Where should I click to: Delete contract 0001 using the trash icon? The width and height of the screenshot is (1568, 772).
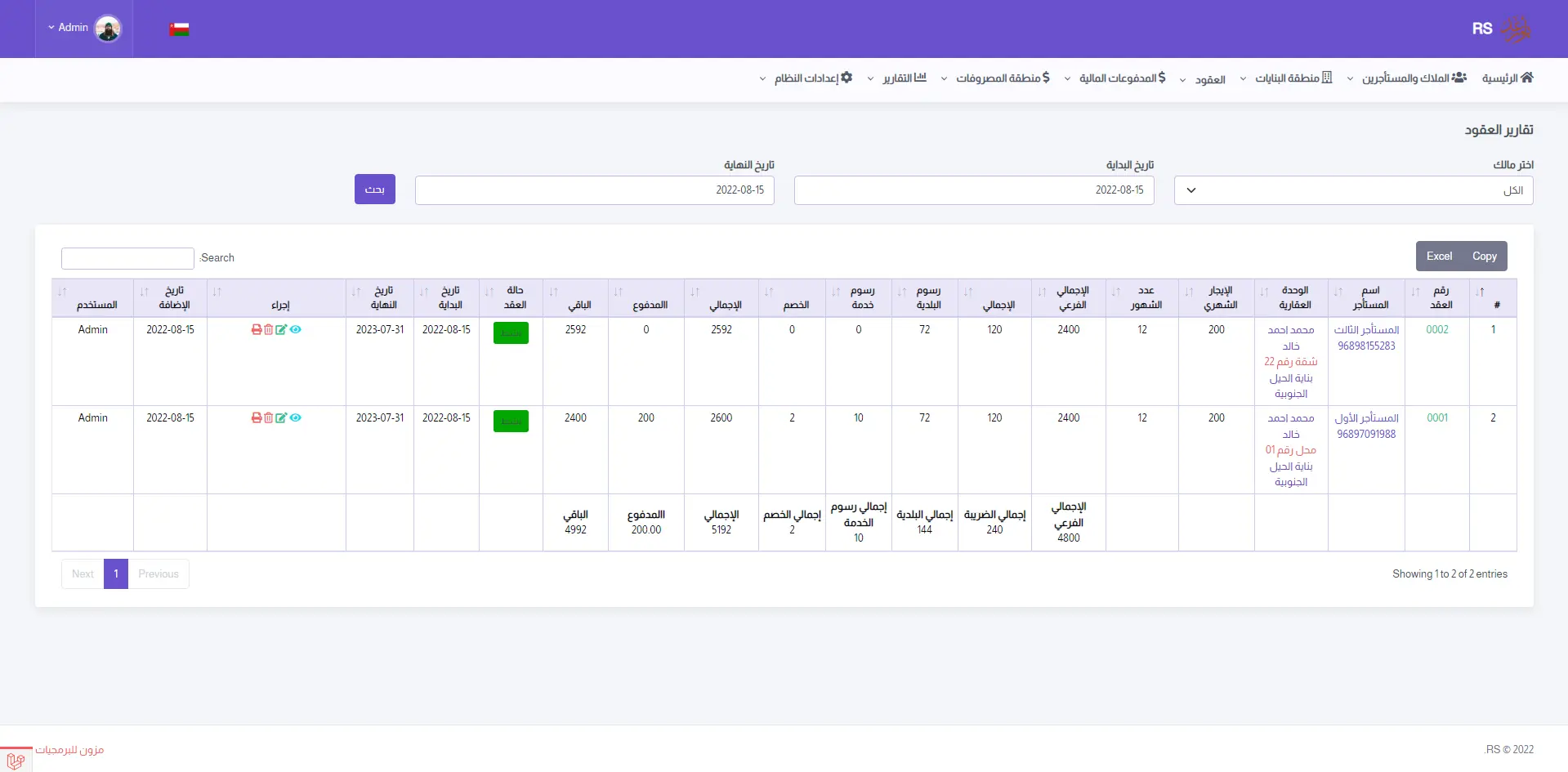pyautogui.click(x=269, y=418)
